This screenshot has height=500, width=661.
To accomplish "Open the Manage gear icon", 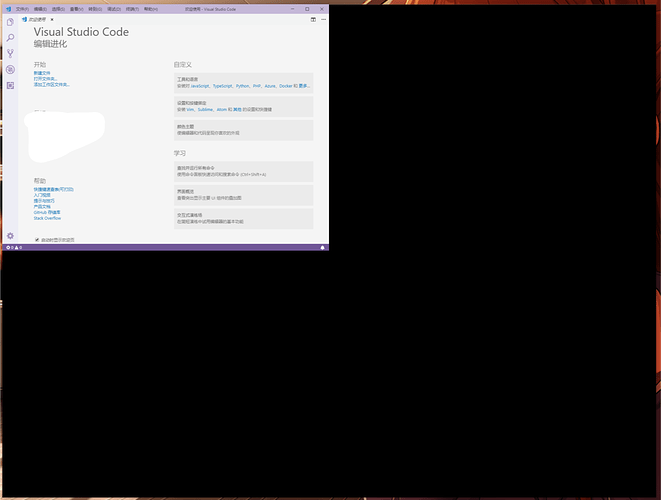I will click(x=10, y=236).
